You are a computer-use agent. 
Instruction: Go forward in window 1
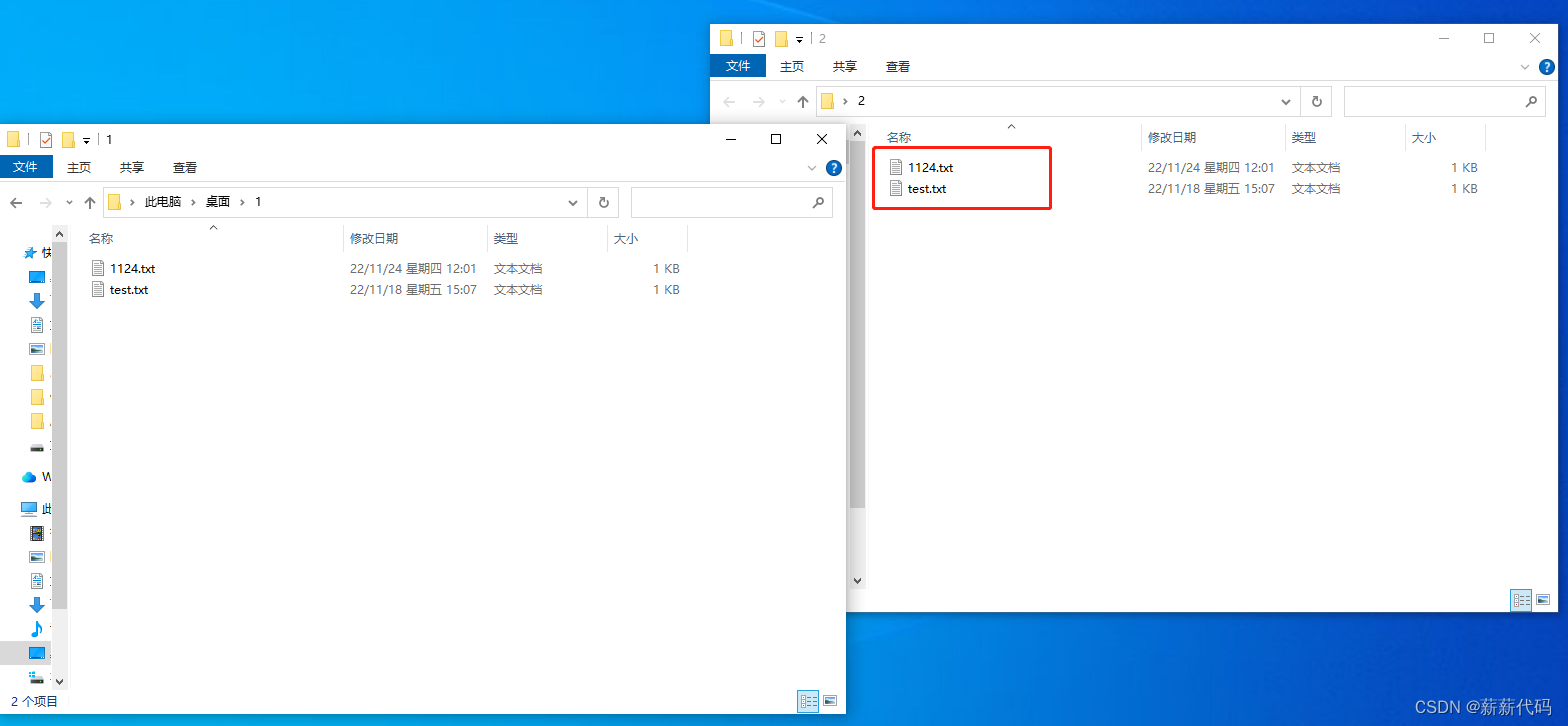tap(45, 202)
